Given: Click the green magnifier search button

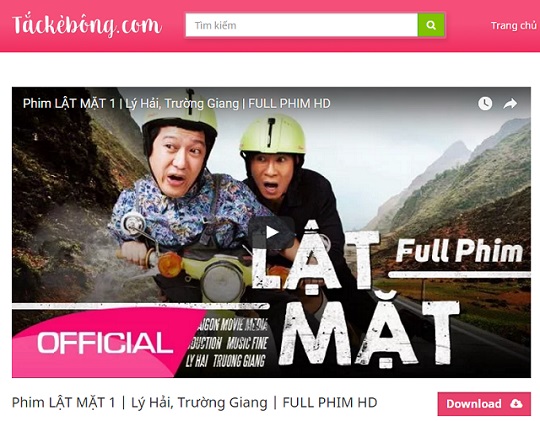Looking at the screenshot, I should [x=431, y=25].
